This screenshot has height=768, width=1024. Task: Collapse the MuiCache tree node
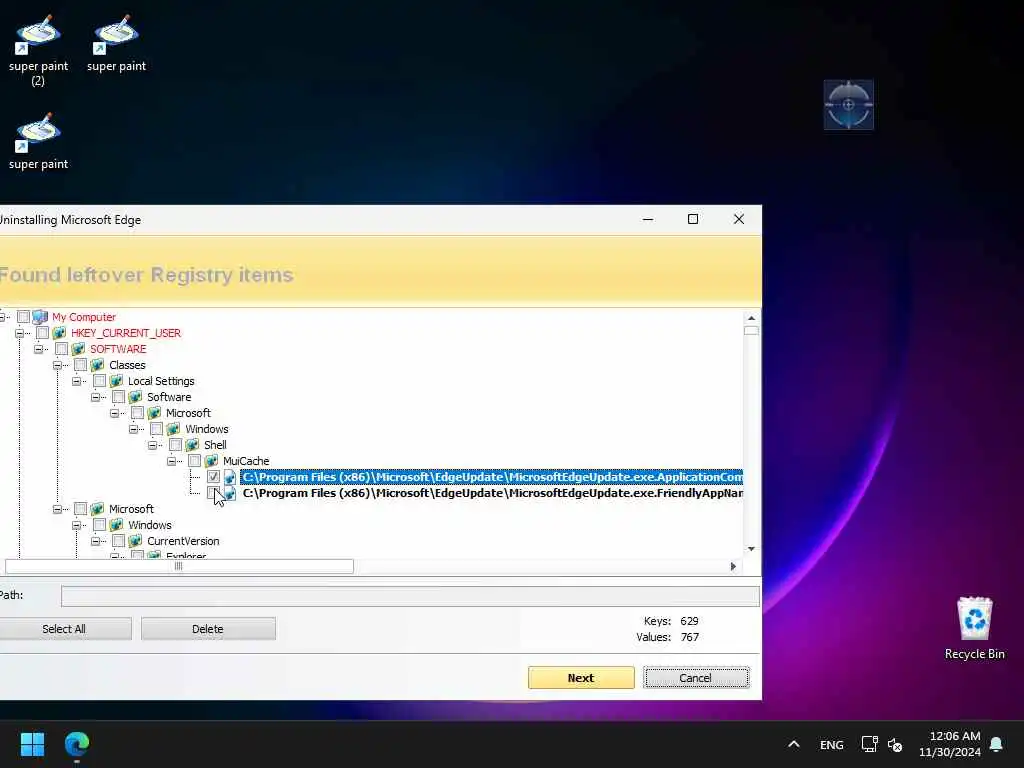click(x=170, y=461)
